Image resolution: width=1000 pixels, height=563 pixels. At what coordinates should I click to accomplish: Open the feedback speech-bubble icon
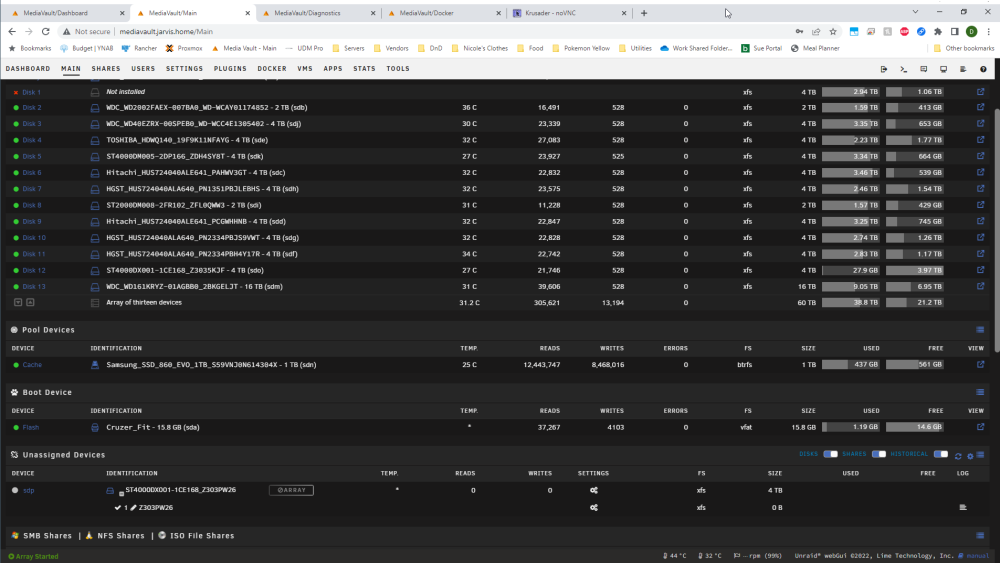point(923,69)
